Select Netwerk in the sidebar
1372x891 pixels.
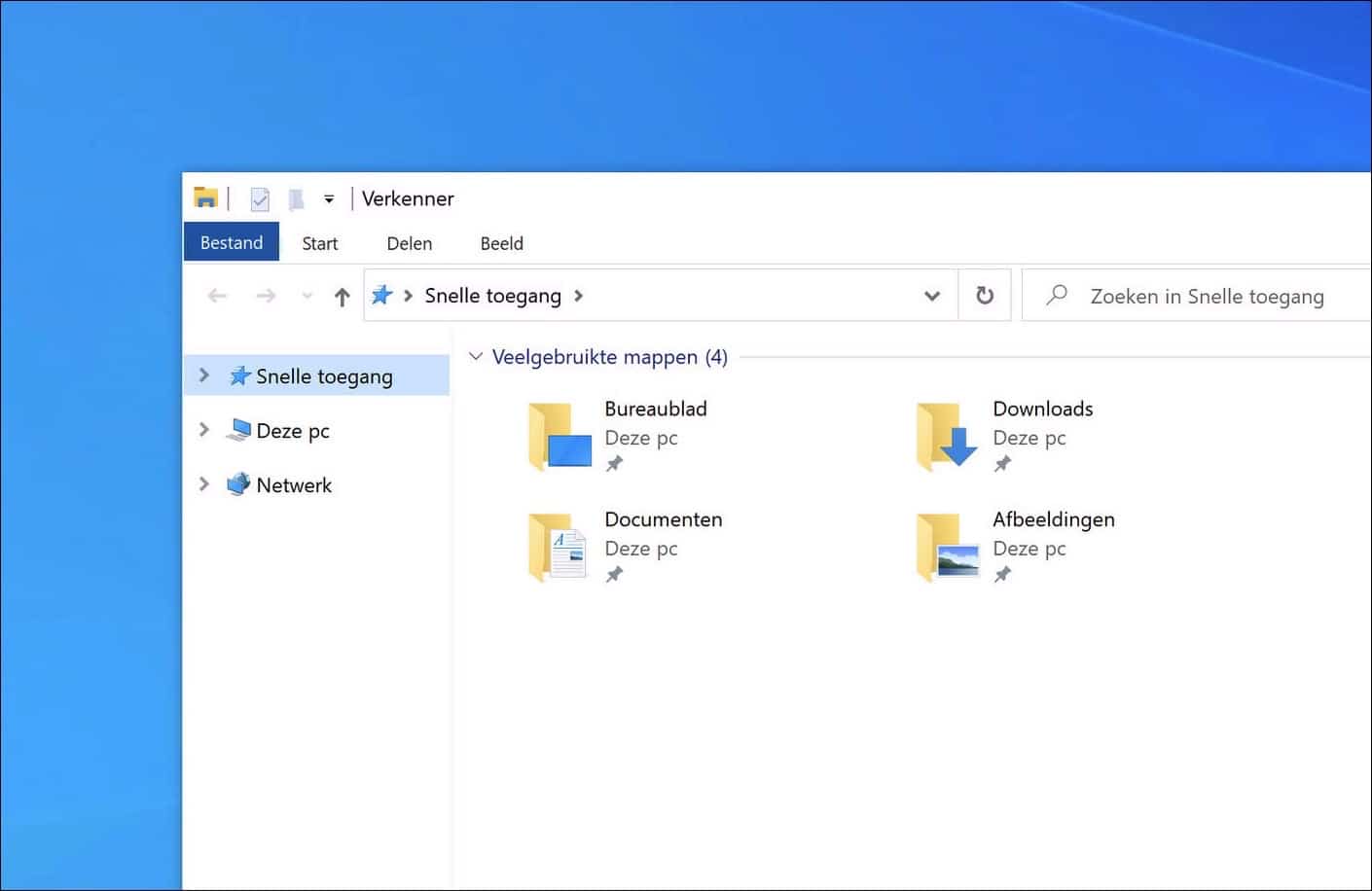pyautogui.click(x=294, y=484)
